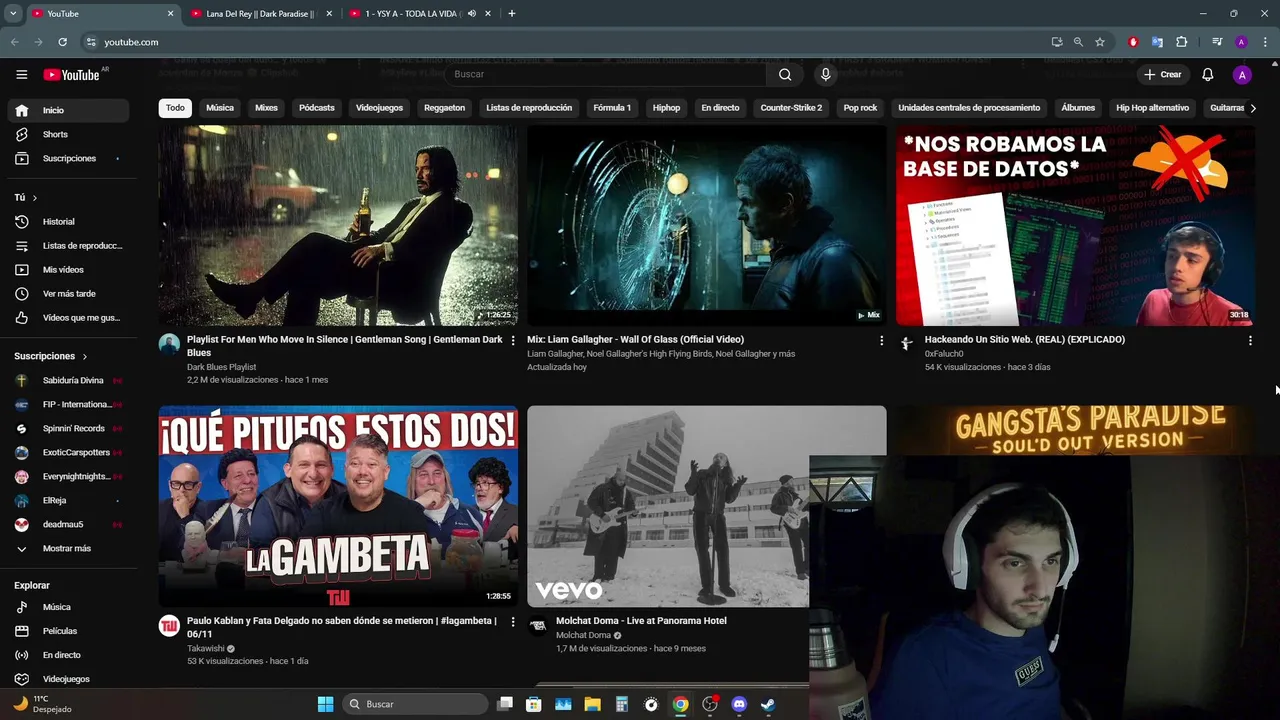
Task: Open Chrome extensions puzzle icon
Action: click(1181, 42)
